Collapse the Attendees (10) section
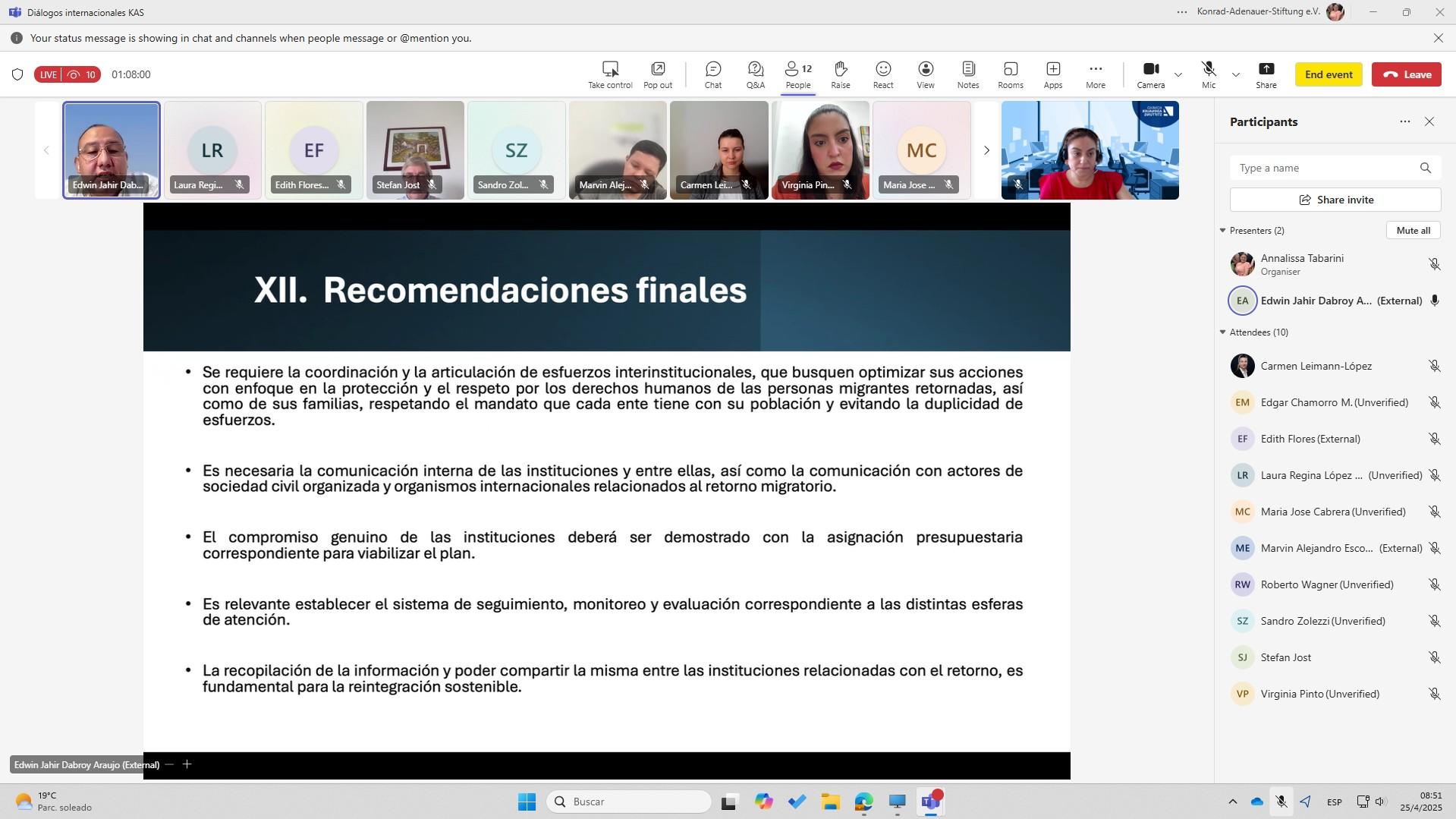This screenshot has width=1456, height=819. (1222, 332)
